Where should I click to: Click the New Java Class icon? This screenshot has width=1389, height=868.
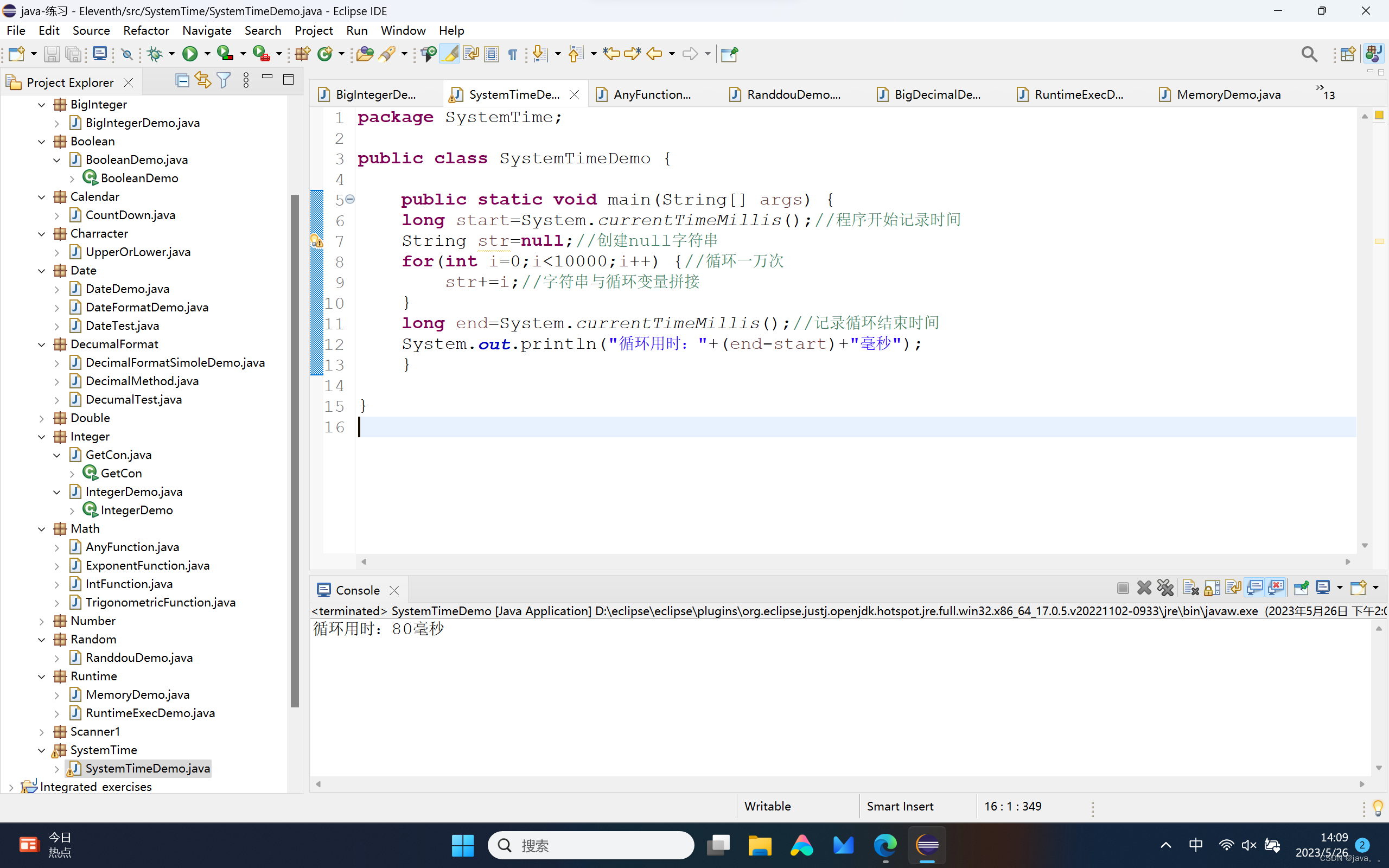pos(325,54)
